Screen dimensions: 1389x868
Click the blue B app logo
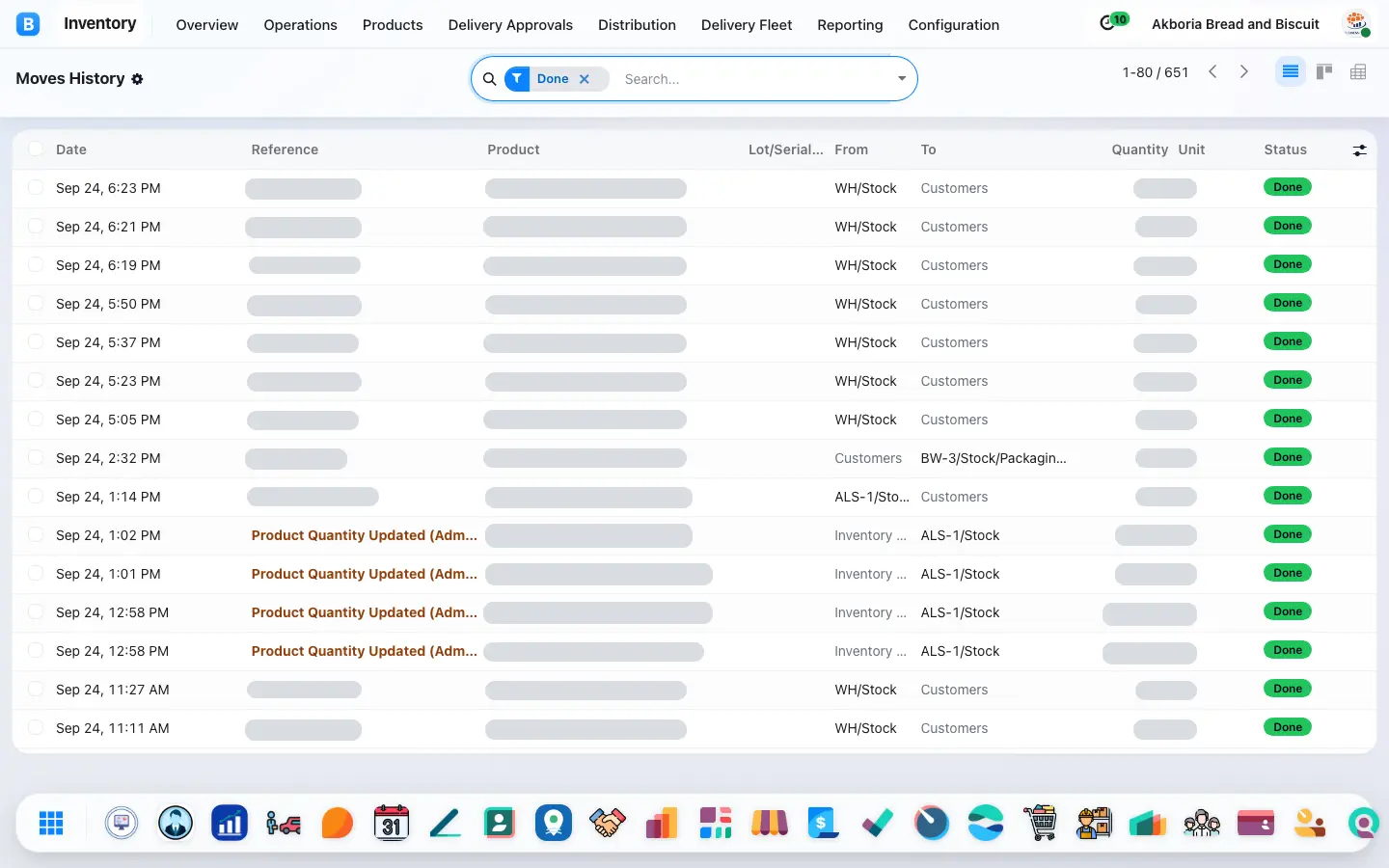[28, 24]
